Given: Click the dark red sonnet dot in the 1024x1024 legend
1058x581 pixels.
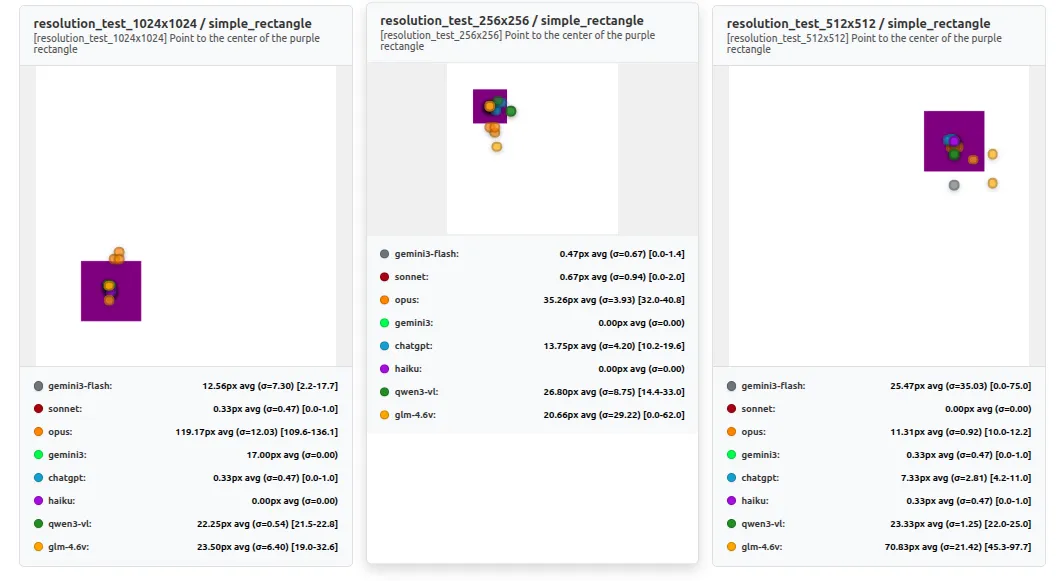Looking at the screenshot, I should pos(38,409).
